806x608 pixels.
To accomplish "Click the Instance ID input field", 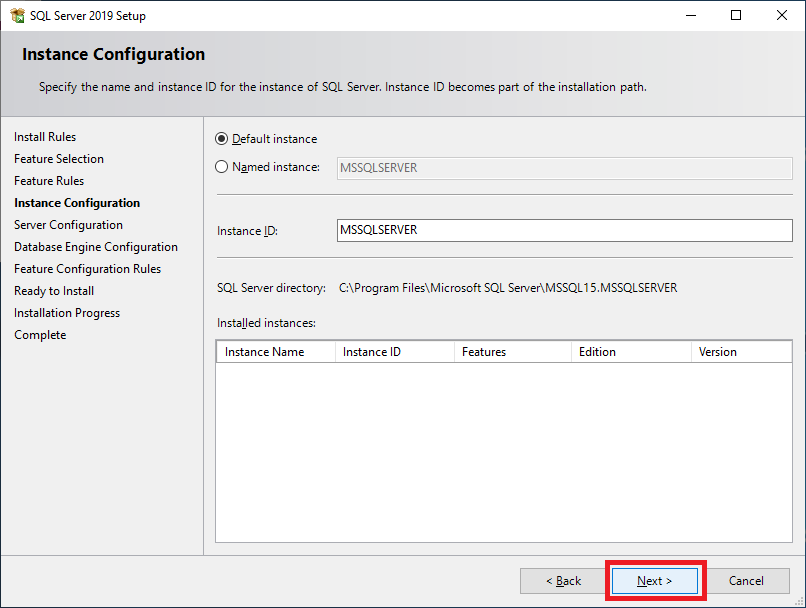I will click(x=564, y=230).
